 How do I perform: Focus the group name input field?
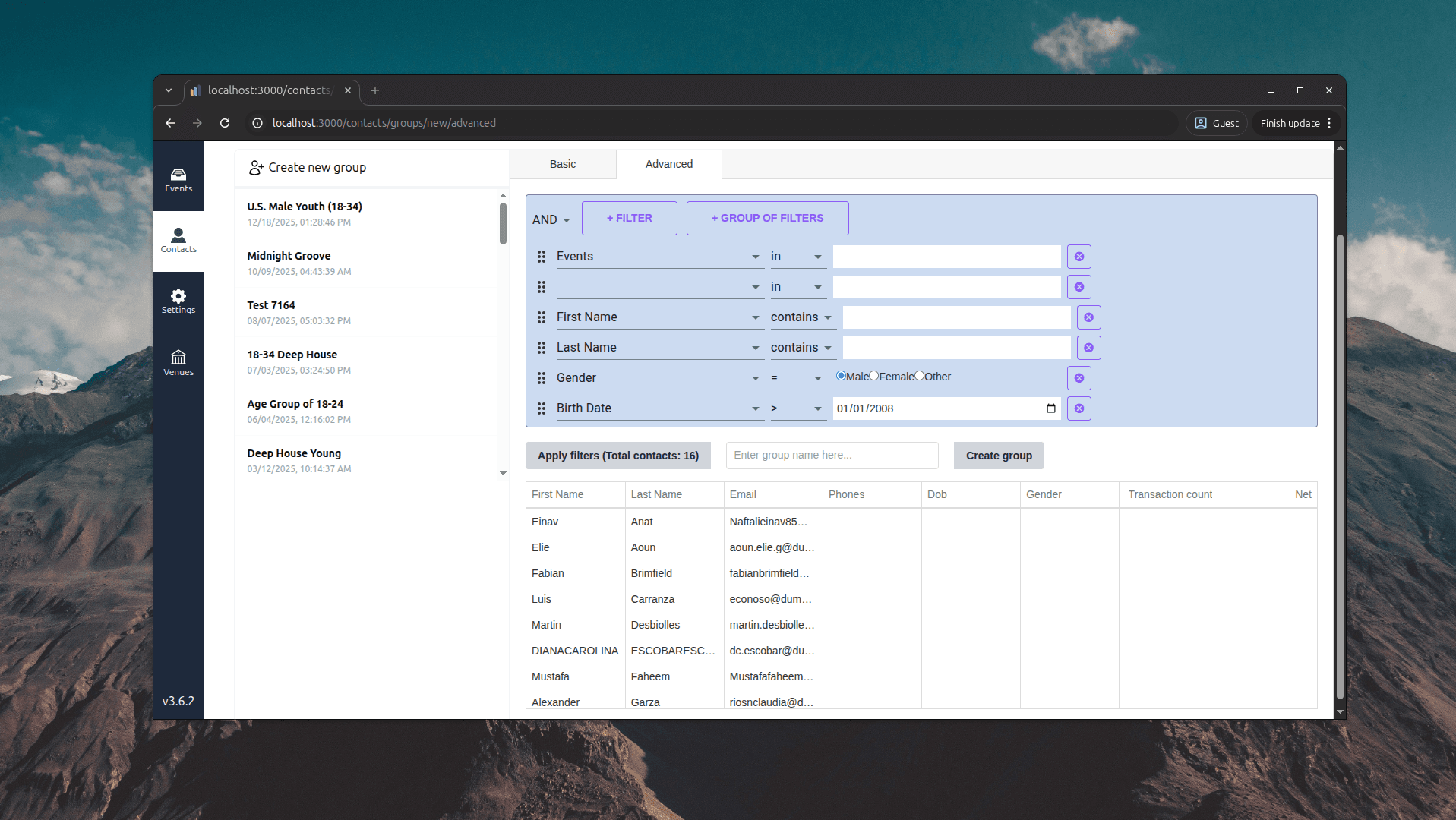tap(832, 456)
